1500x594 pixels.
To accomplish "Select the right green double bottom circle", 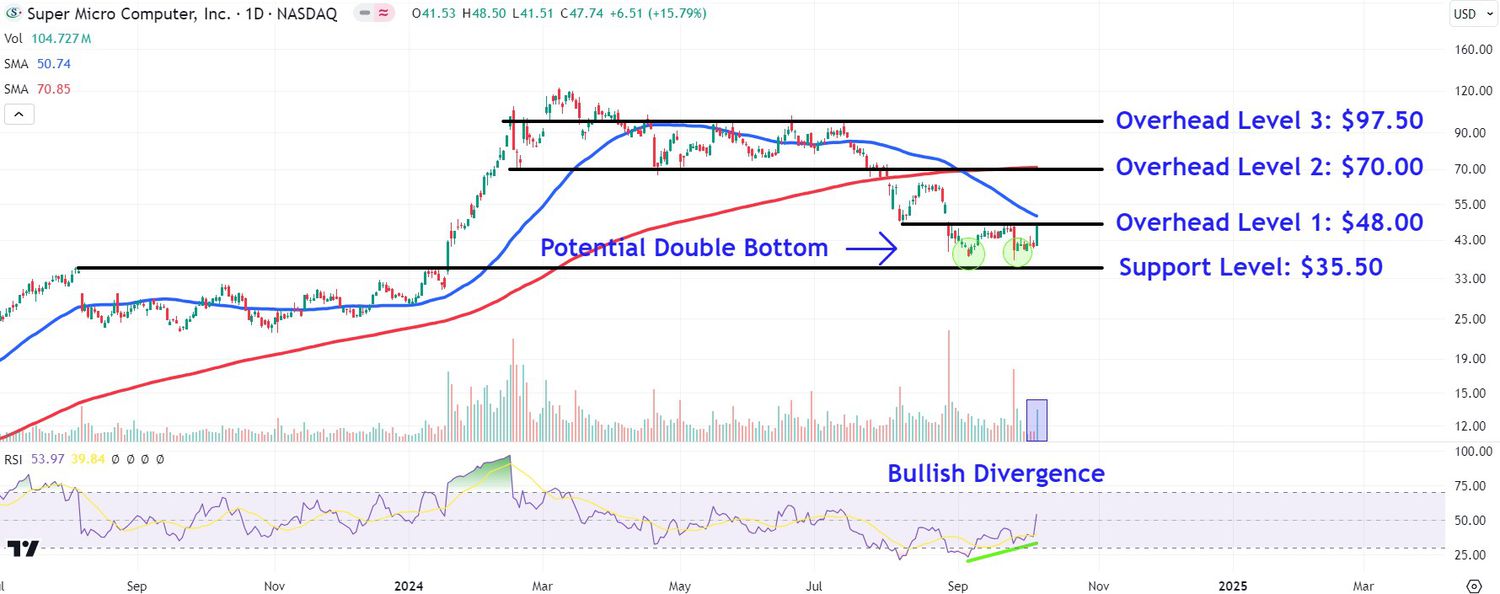I will point(1018,254).
